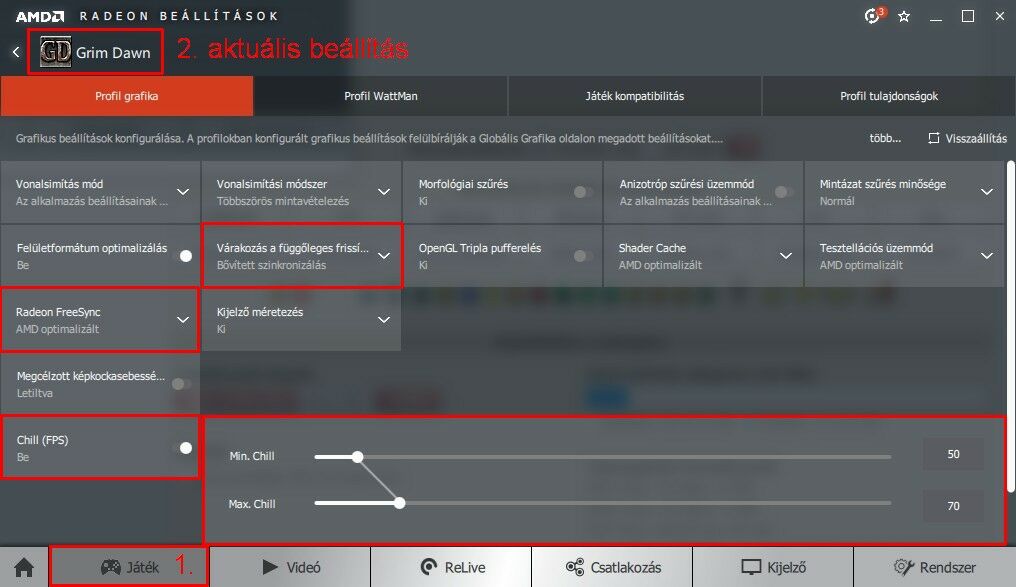Toggle Anizotróp szűrési üzemmód switch
Screen dimensions: 1016x587
coord(784,192)
